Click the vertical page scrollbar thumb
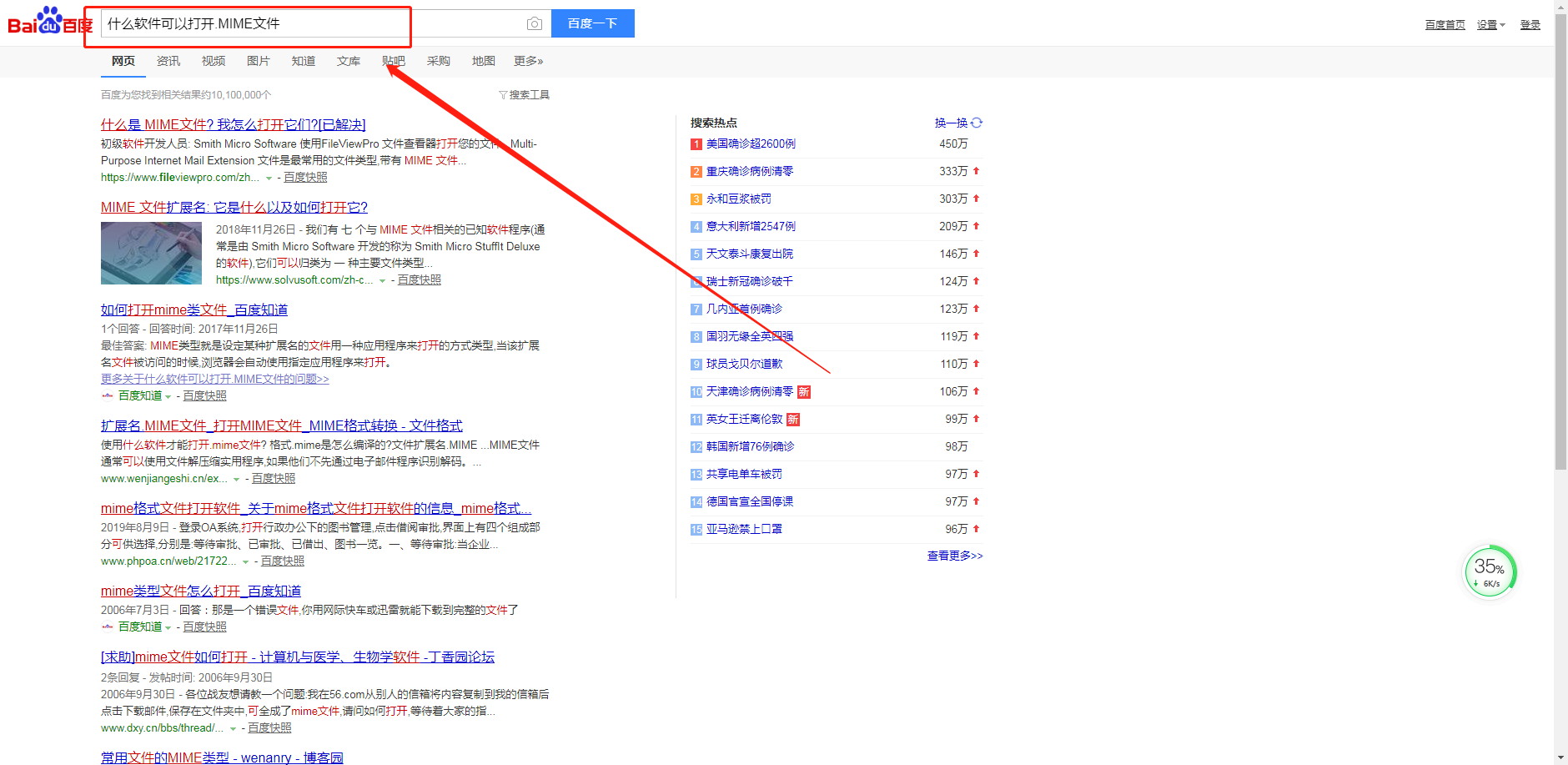Viewport: 1568px width, 765px height. 1560,250
